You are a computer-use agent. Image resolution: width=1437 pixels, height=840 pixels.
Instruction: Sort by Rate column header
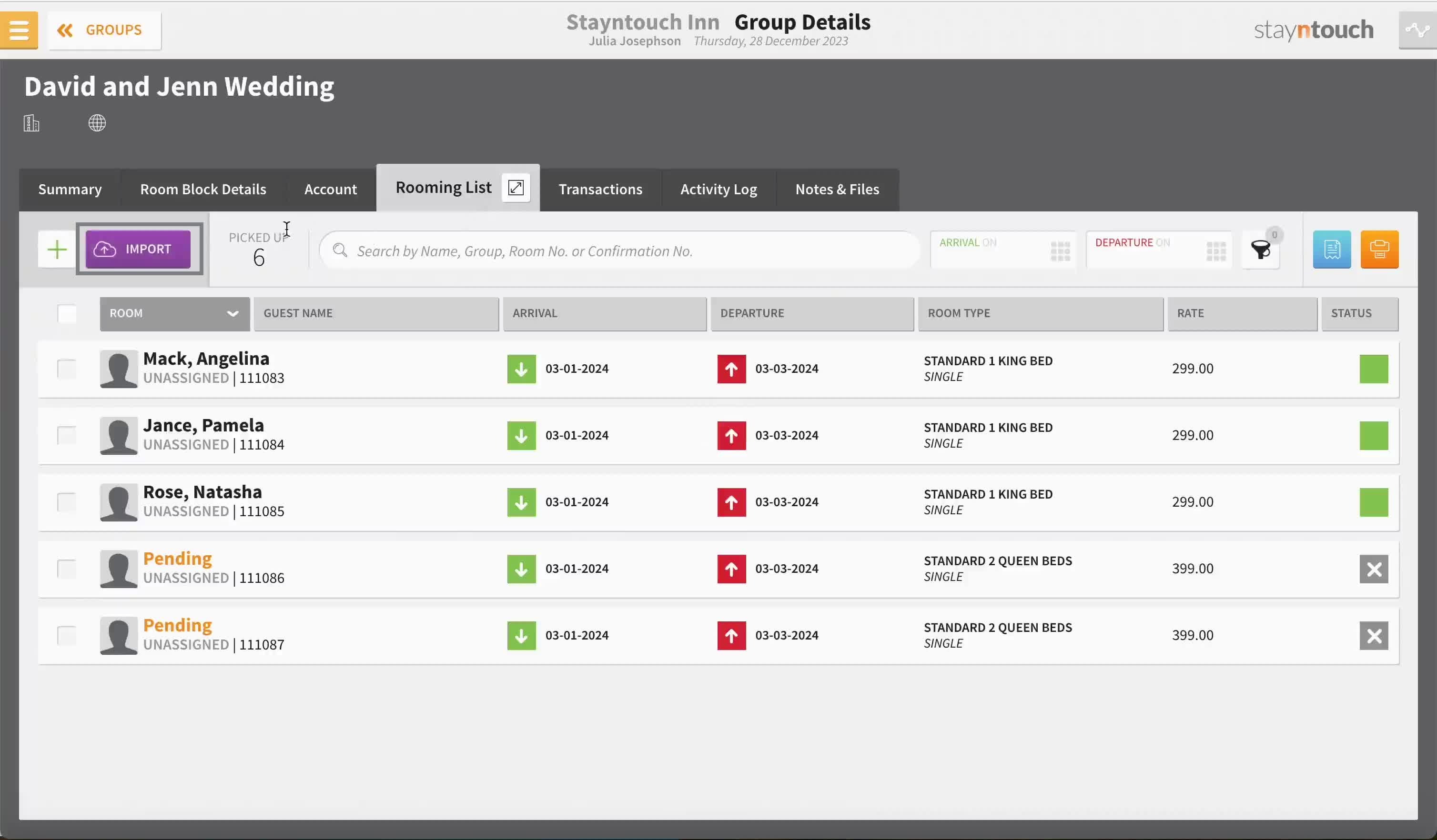[x=1242, y=314]
